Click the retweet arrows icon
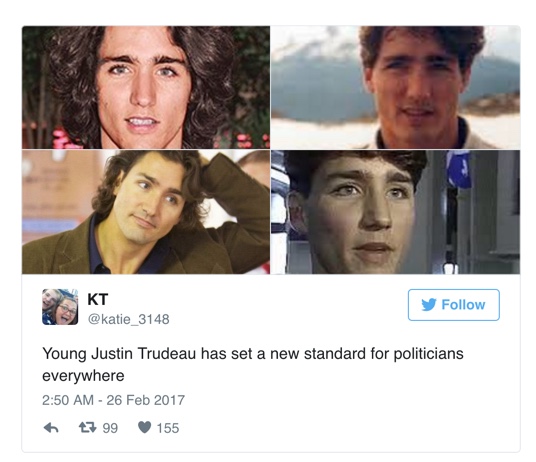The height and width of the screenshot is (462, 536). pos(88,427)
